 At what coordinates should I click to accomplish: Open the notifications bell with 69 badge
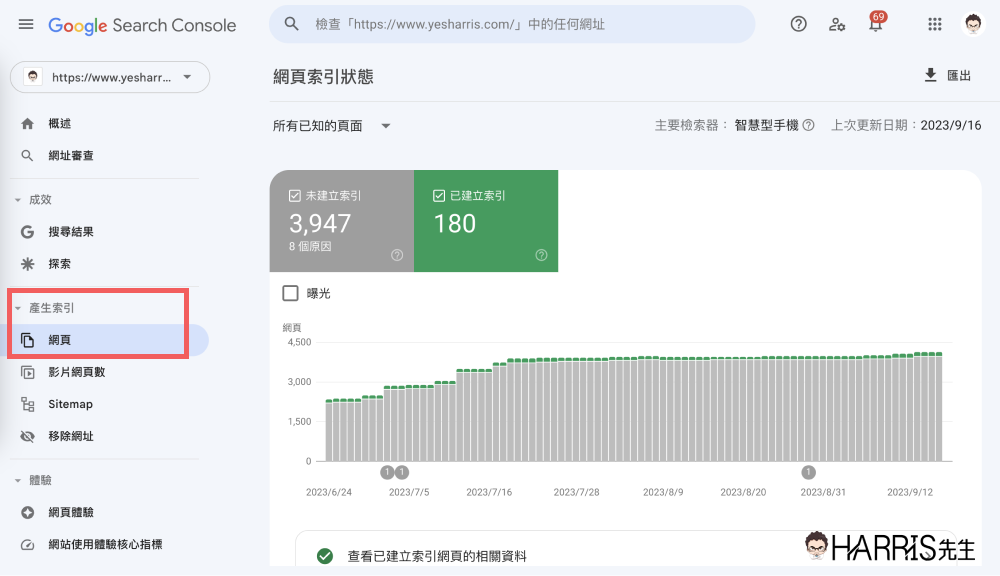pyautogui.click(x=876, y=23)
